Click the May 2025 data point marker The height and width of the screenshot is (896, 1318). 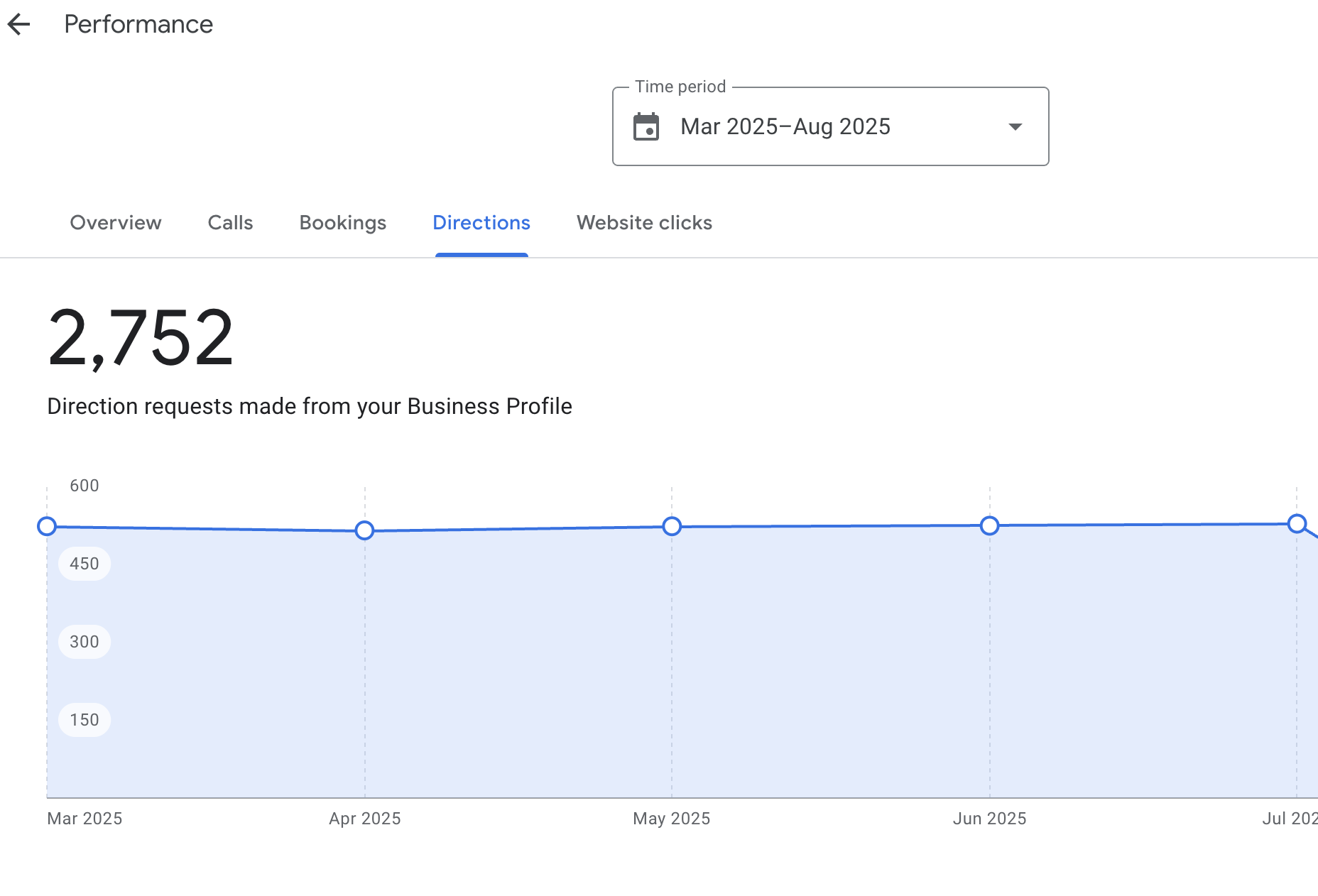pos(672,526)
